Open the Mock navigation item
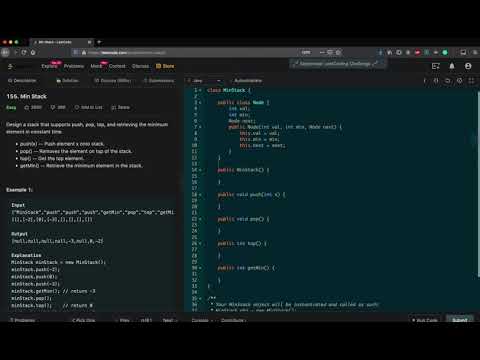The height and width of the screenshot is (360, 480). click(x=96, y=66)
